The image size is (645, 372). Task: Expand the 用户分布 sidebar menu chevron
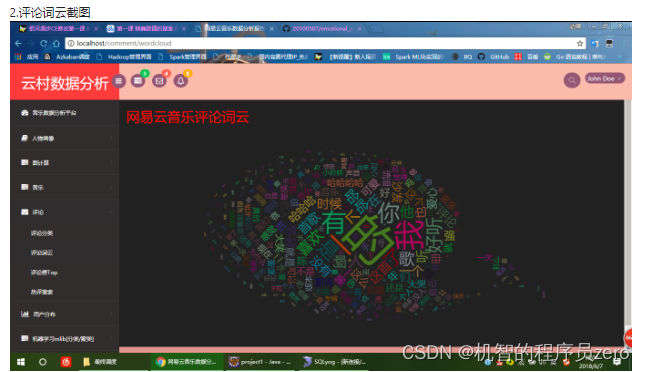(x=111, y=314)
